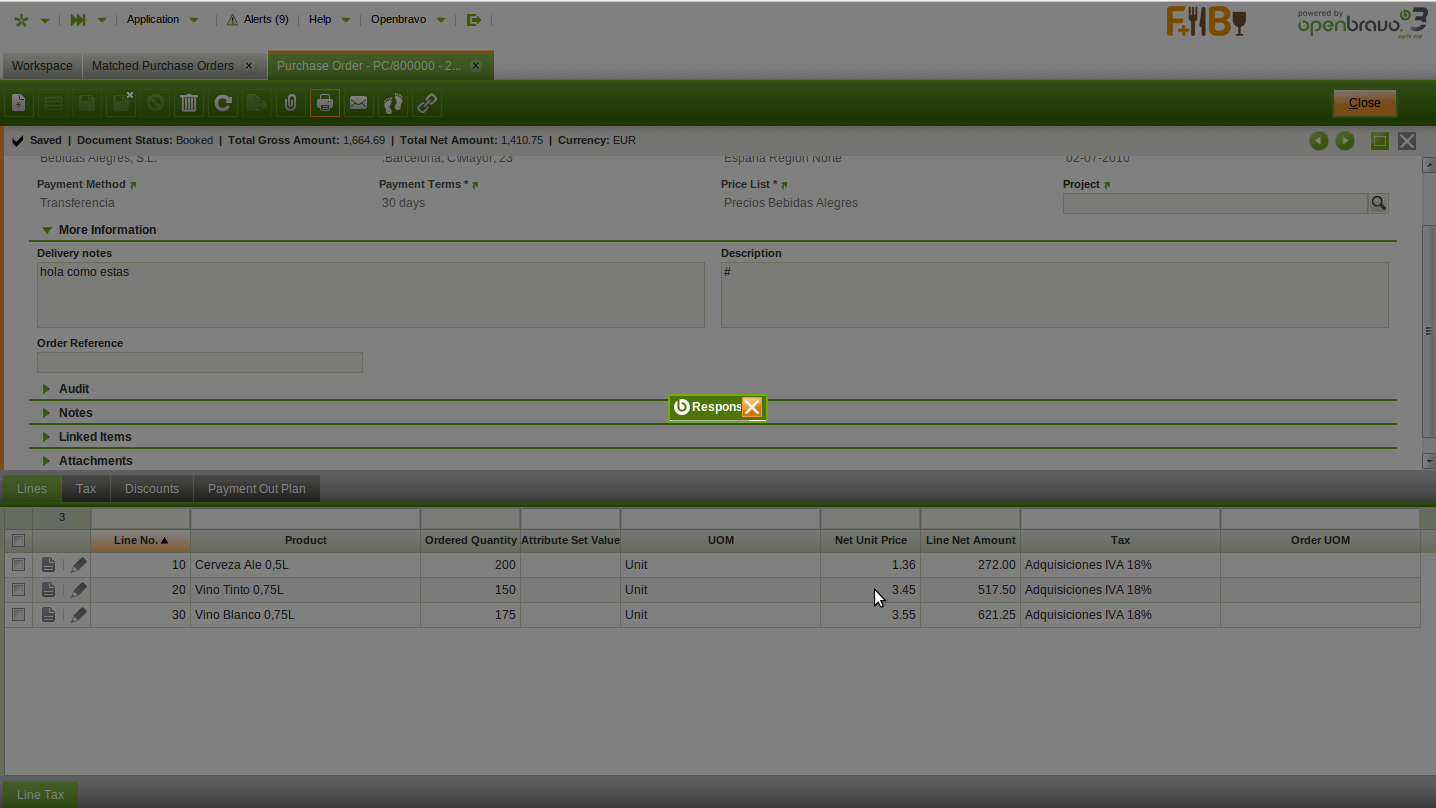The width and height of the screenshot is (1436, 808).
Task: Sort the grid by Line No. column header
Action: click(x=140, y=540)
